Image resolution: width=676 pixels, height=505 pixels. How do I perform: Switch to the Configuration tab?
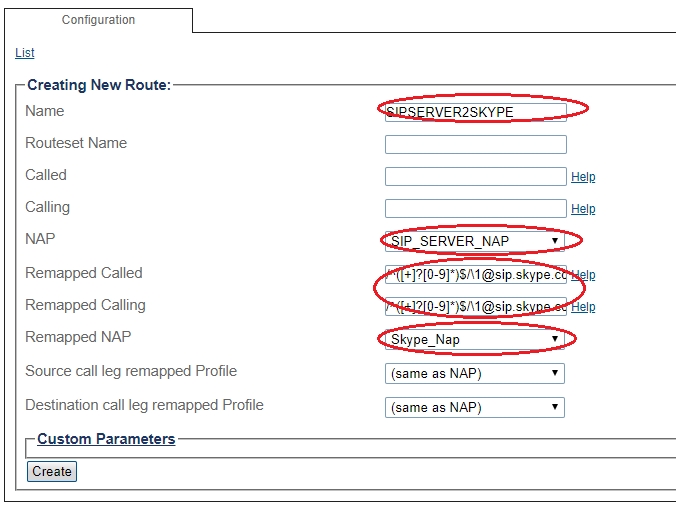point(98,20)
